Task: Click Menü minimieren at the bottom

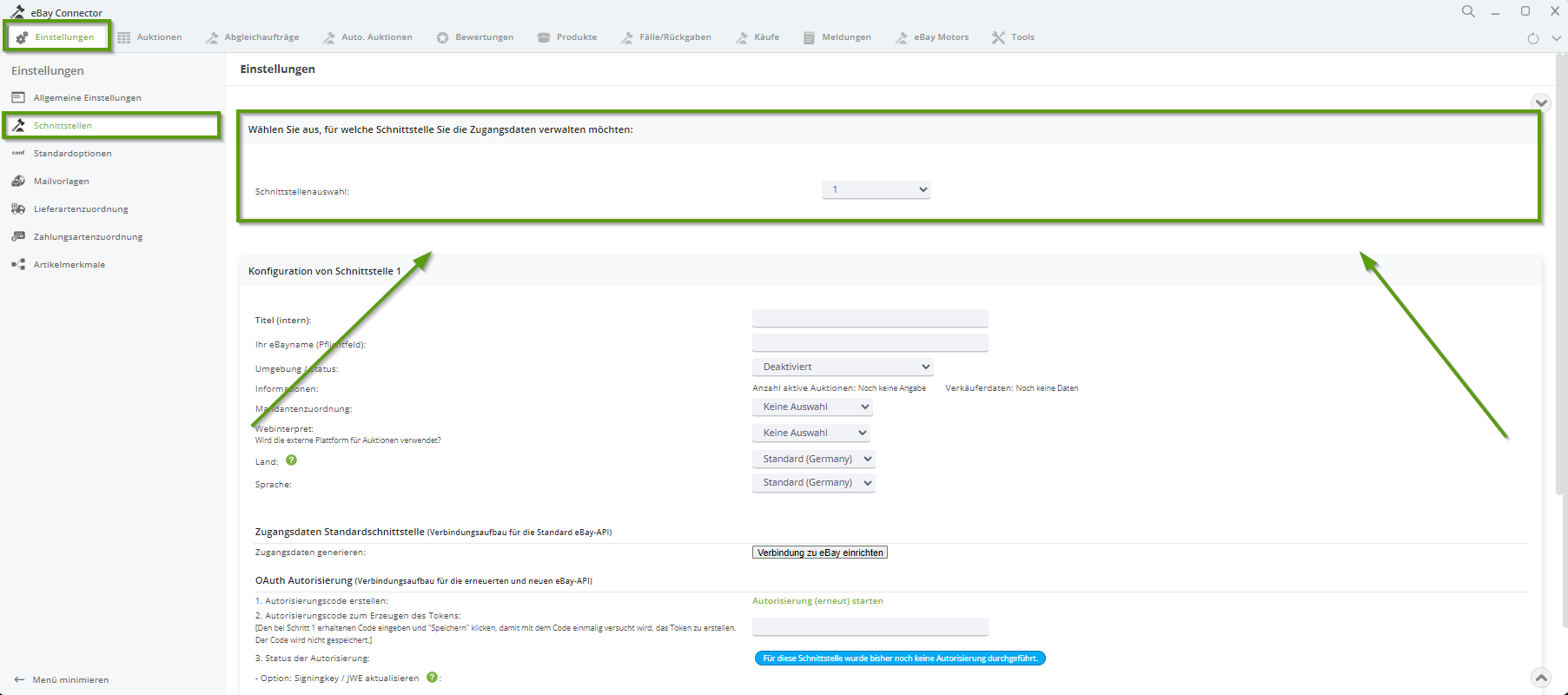Action: [x=62, y=680]
